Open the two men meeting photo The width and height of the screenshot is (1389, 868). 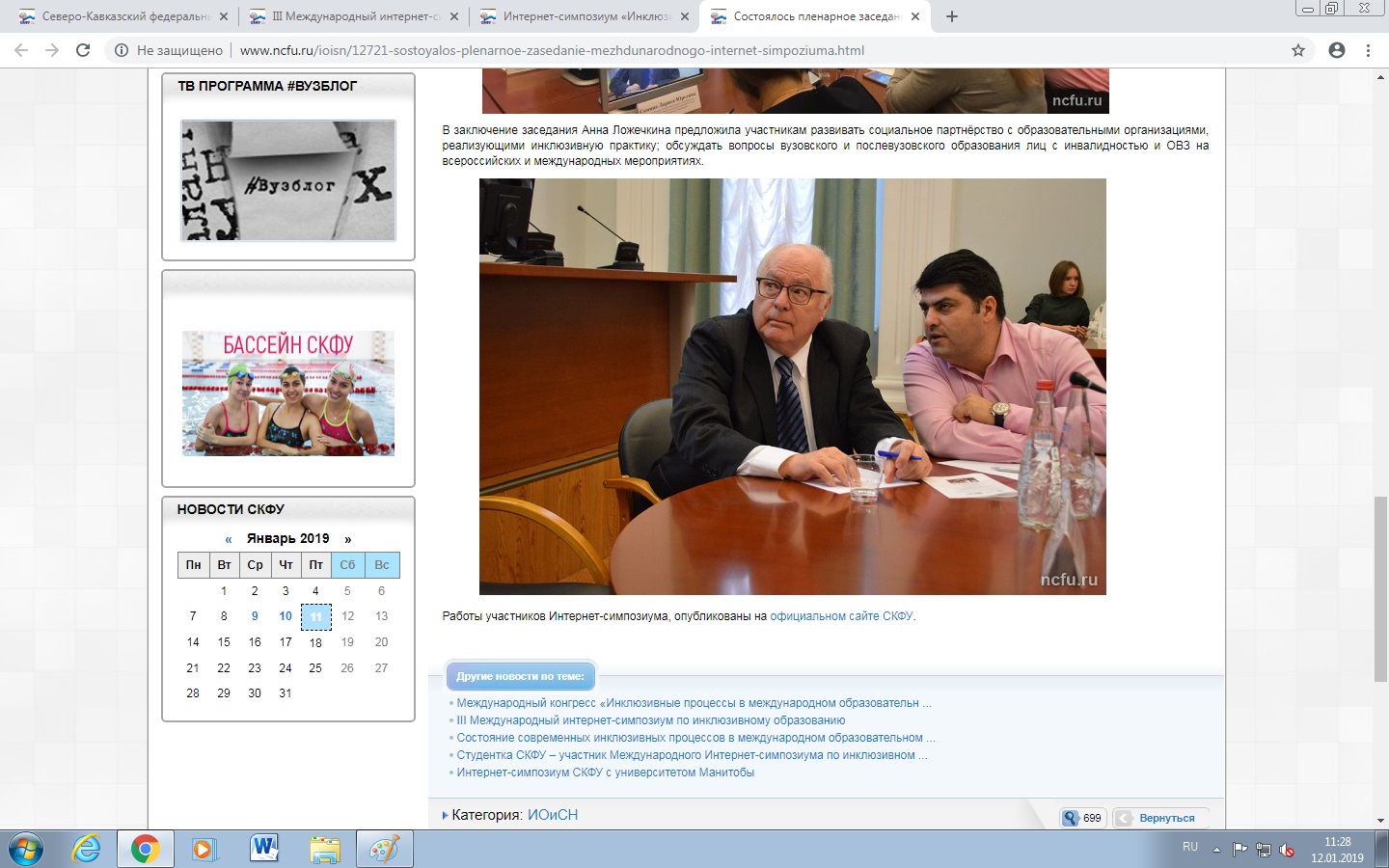click(x=793, y=387)
